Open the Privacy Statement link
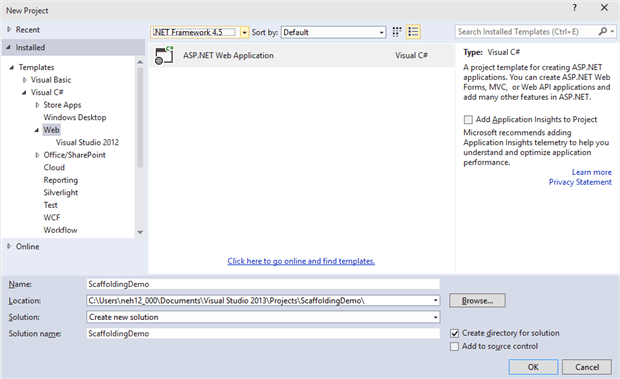Screen dimensions: 620x379 pos(580,182)
